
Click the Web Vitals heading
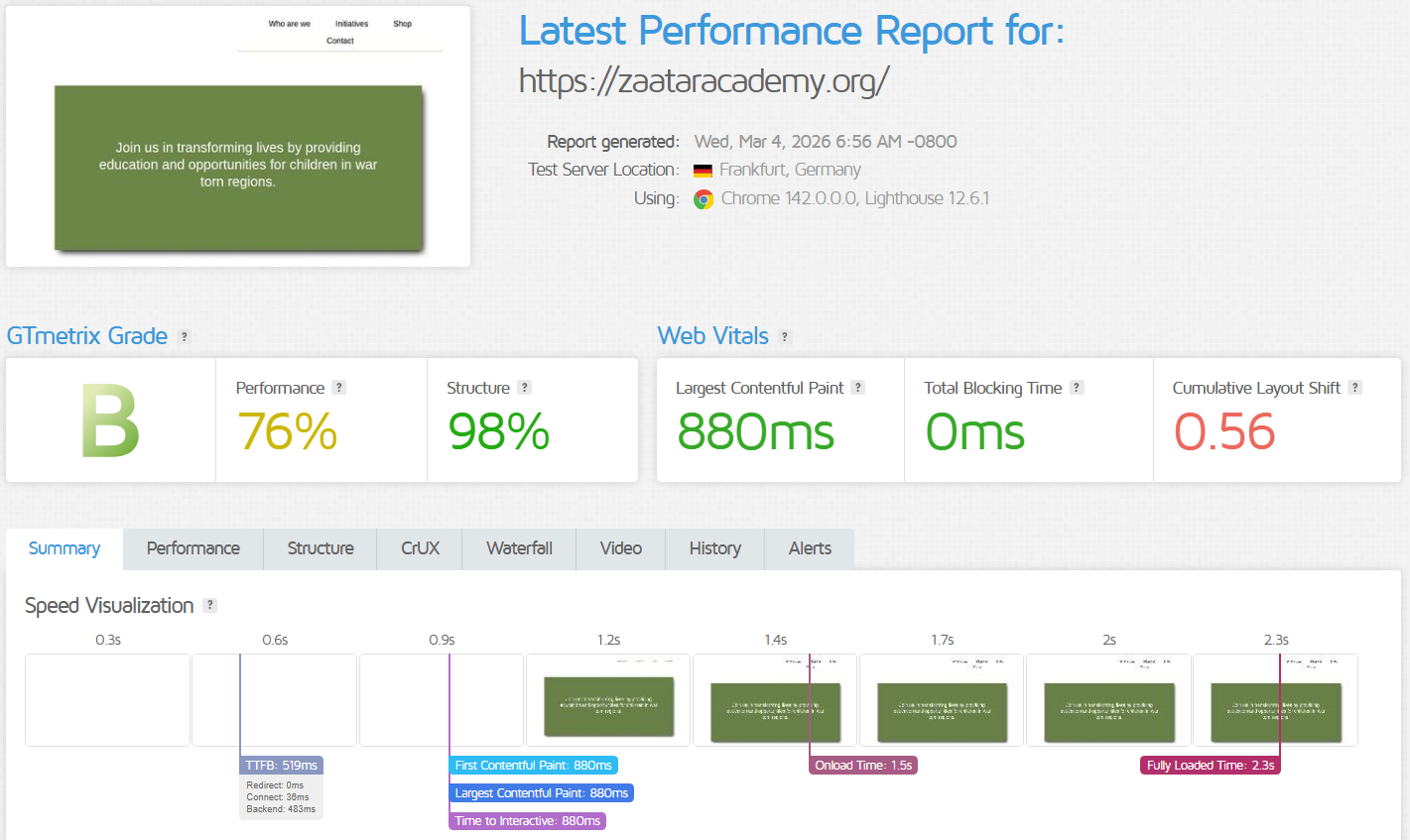[x=713, y=336]
